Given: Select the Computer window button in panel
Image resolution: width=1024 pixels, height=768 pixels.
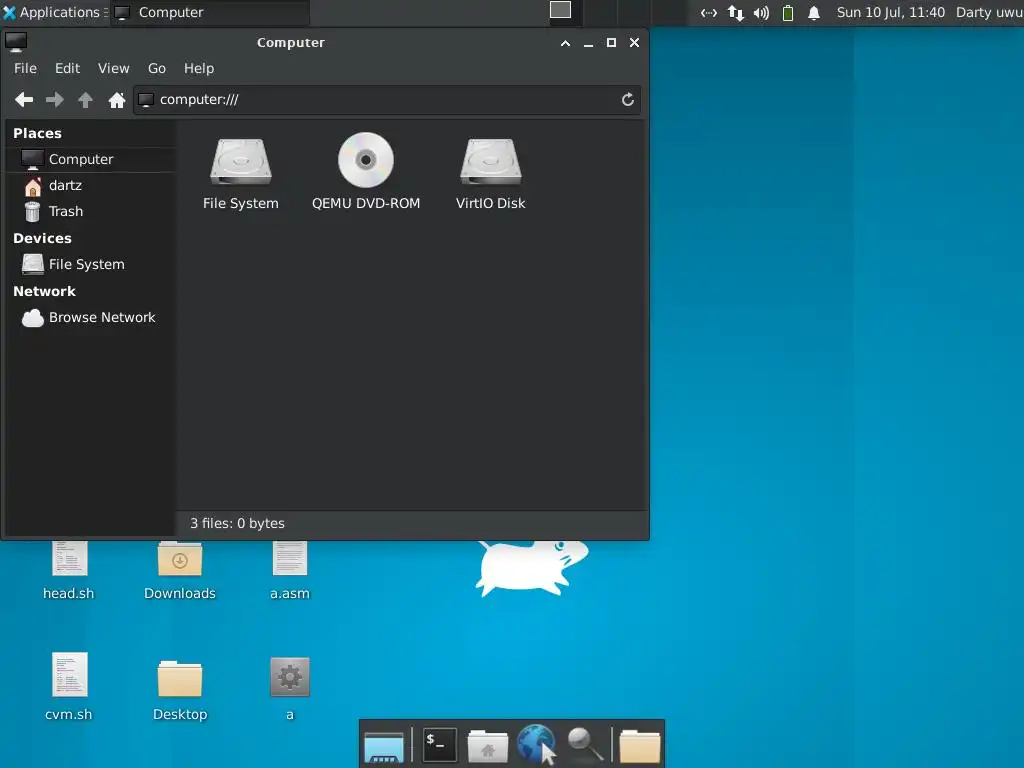Looking at the screenshot, I should (x=209, y=12).
